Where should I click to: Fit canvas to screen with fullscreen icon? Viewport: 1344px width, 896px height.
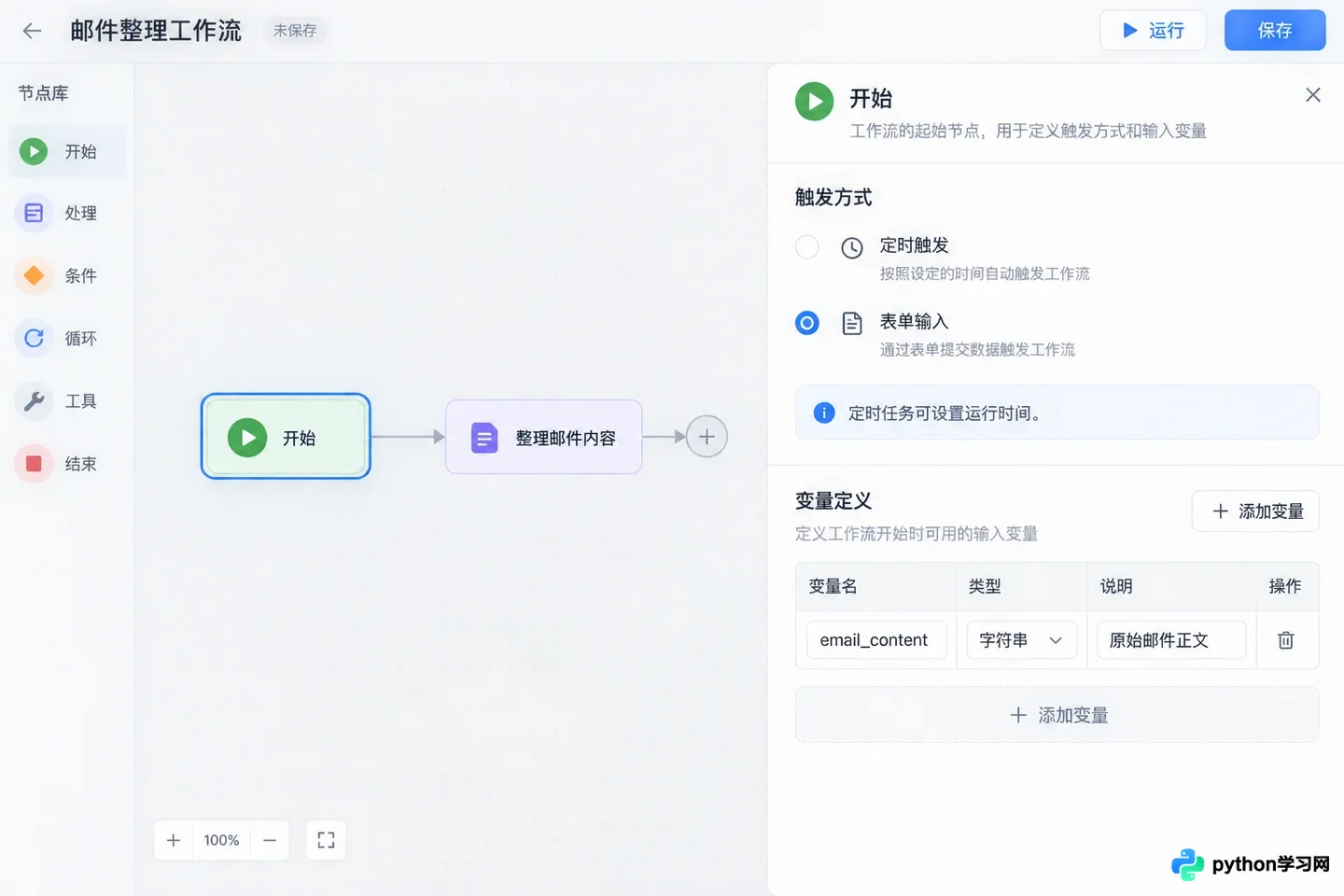[x=326, y=840]
